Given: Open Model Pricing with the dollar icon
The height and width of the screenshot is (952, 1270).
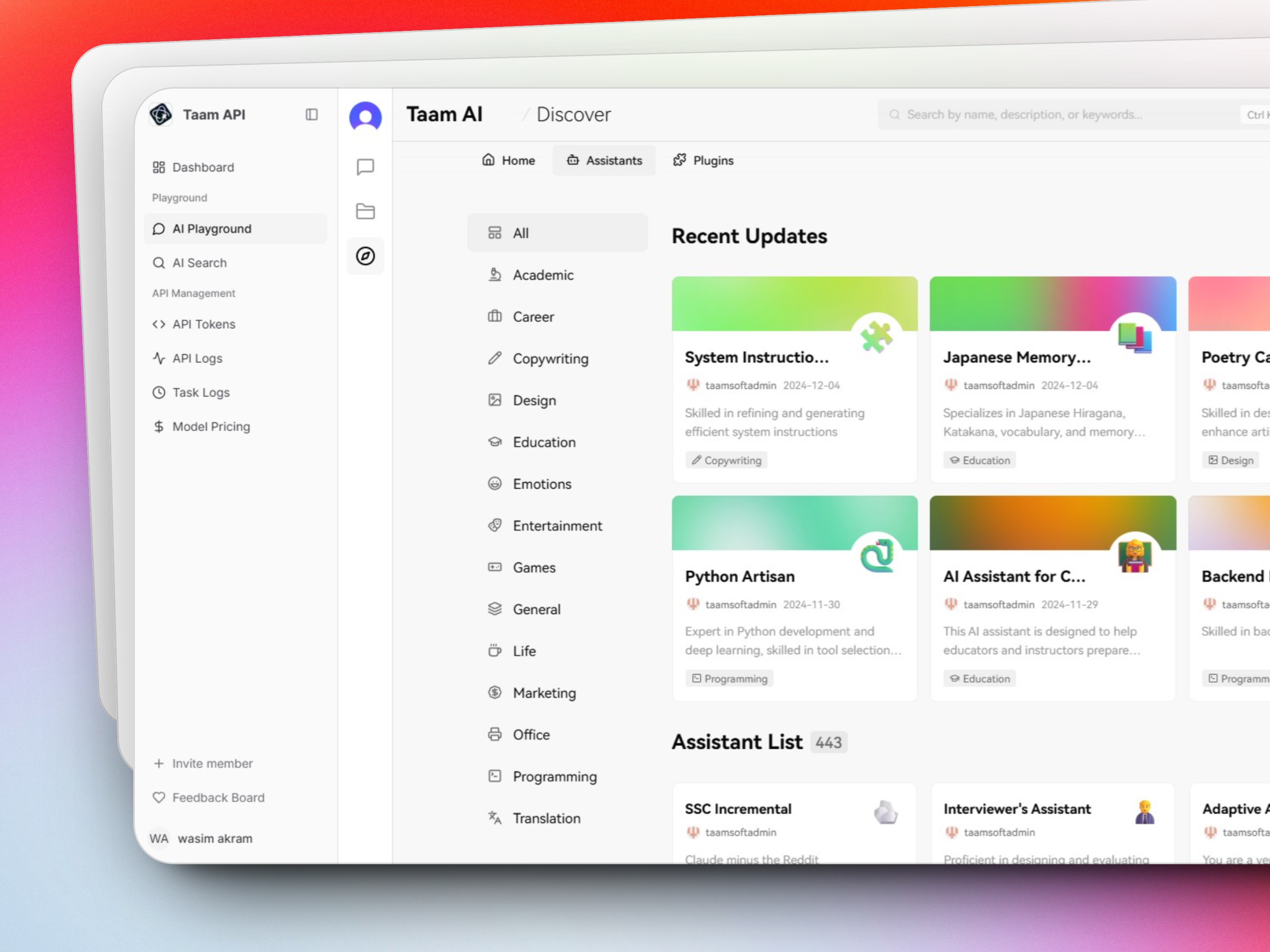Looking at the screenshot, I should (210, 426).
